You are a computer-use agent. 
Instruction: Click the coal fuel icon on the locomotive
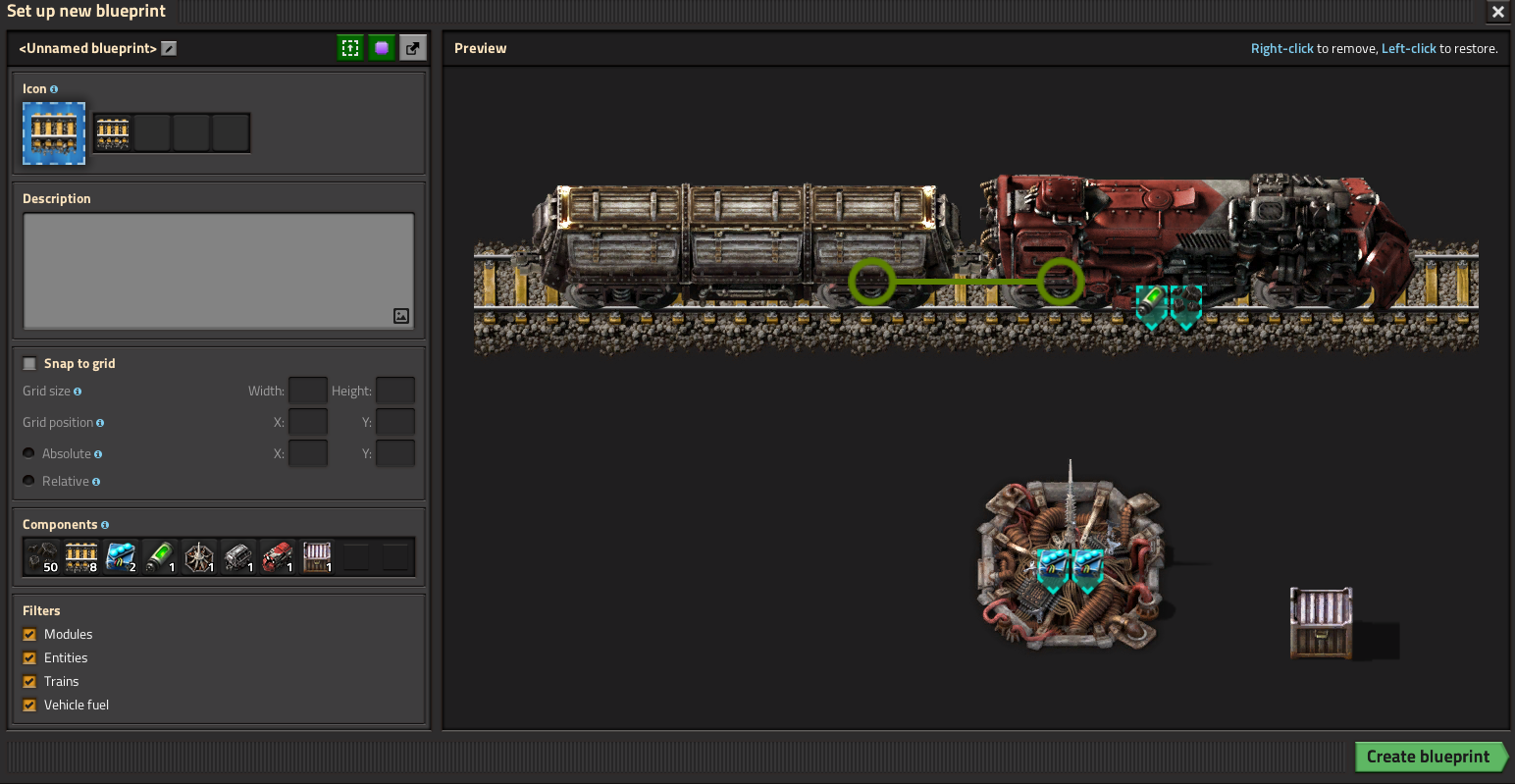point(1186,305)
